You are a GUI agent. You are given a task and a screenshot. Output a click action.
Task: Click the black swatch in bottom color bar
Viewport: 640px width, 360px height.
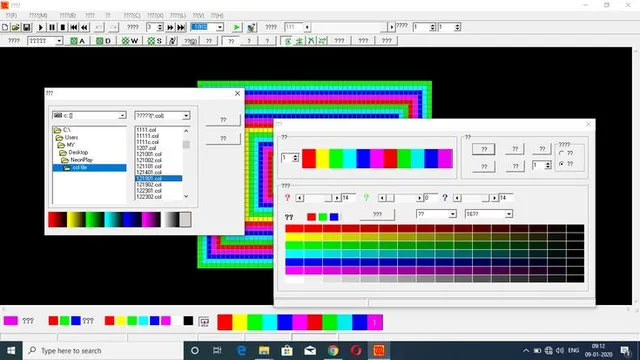188,321
